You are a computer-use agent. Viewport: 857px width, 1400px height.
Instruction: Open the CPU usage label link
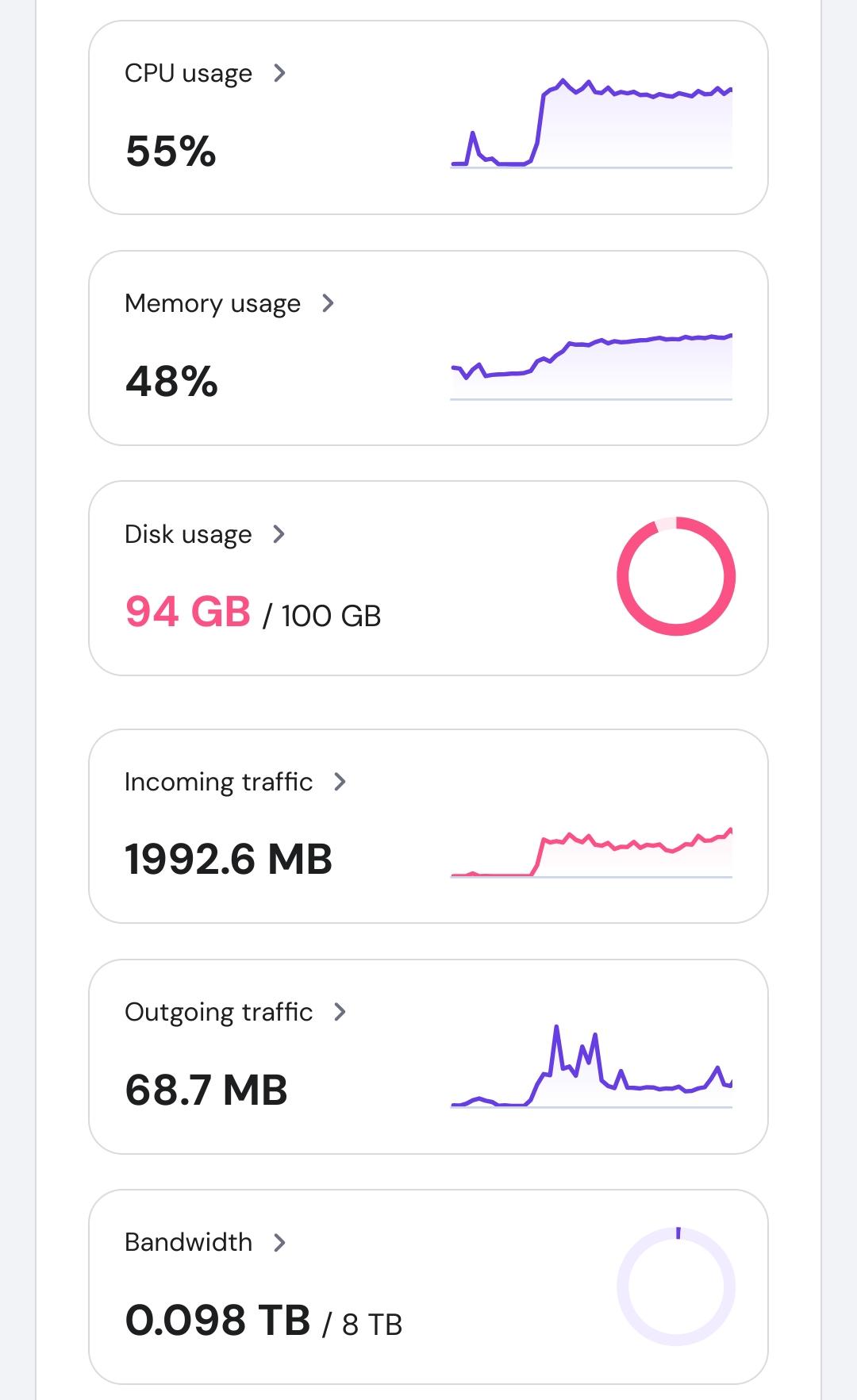[x=188, y=73]
